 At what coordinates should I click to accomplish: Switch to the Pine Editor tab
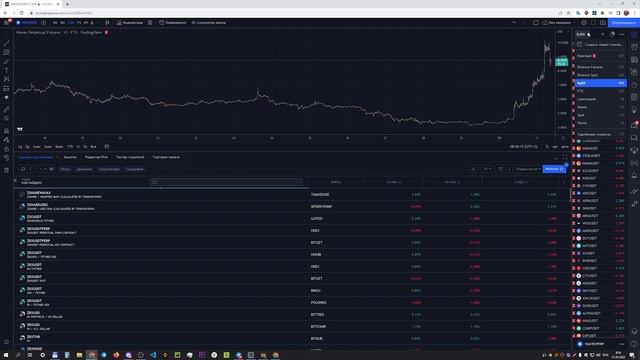click(x=96, y=157)
